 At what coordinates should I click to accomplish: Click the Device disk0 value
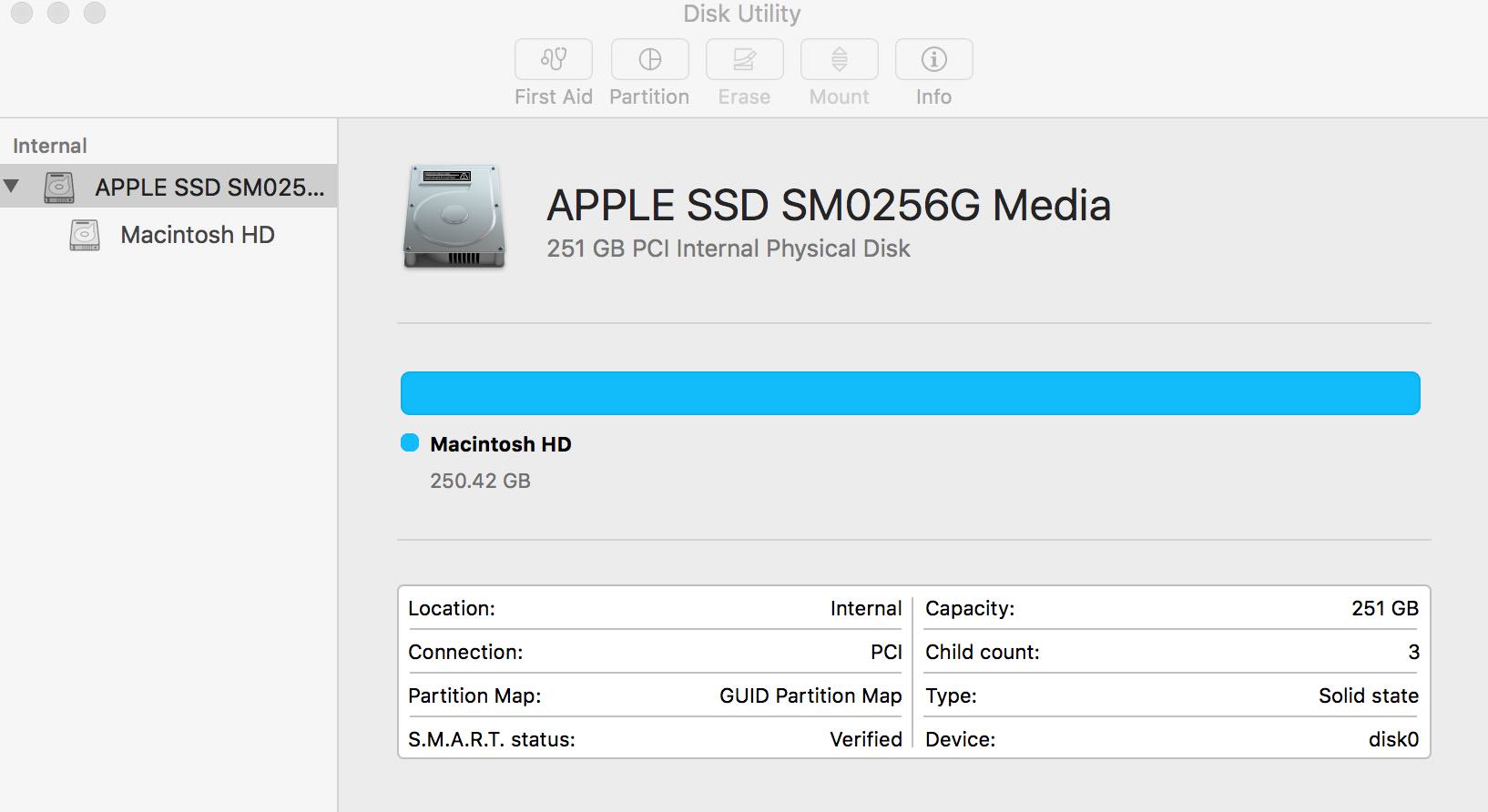[1393, 739]
